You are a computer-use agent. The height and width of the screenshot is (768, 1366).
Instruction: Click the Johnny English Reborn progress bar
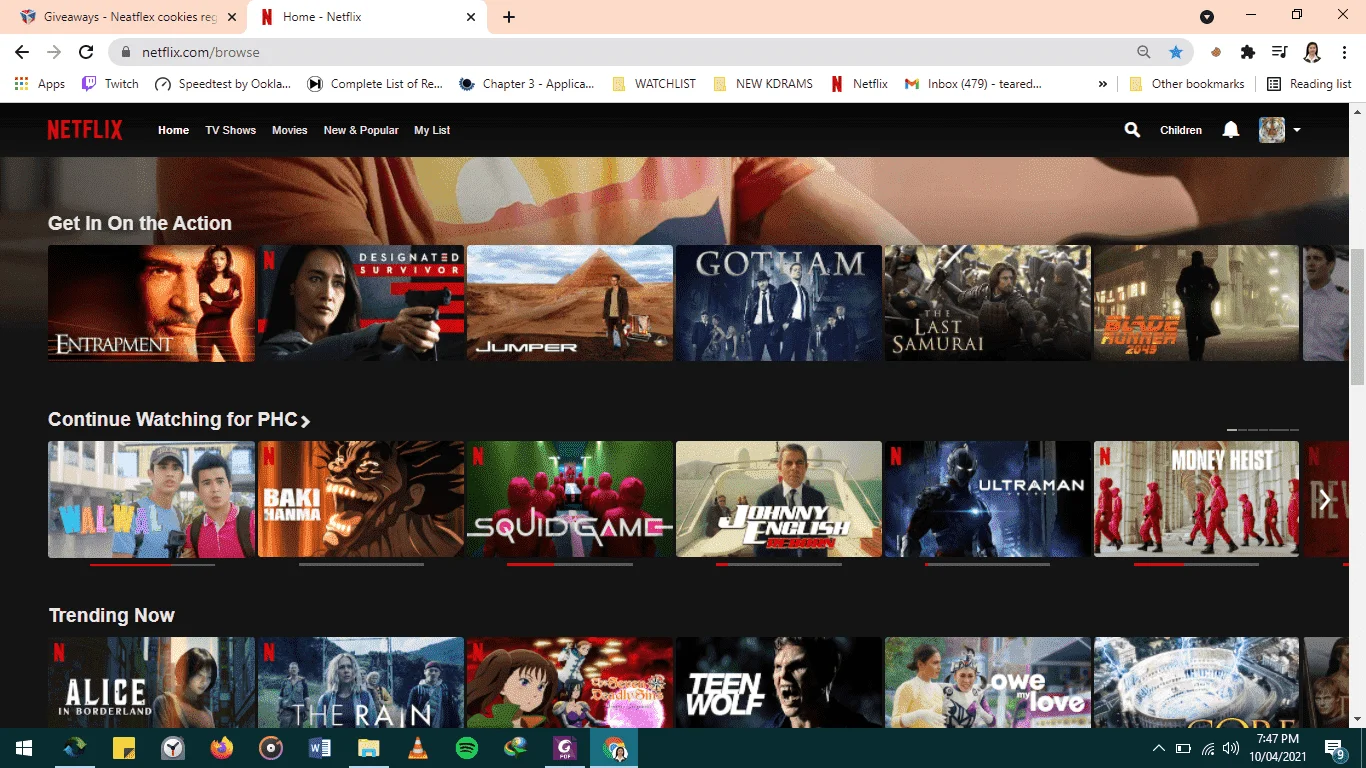(779, 565)
